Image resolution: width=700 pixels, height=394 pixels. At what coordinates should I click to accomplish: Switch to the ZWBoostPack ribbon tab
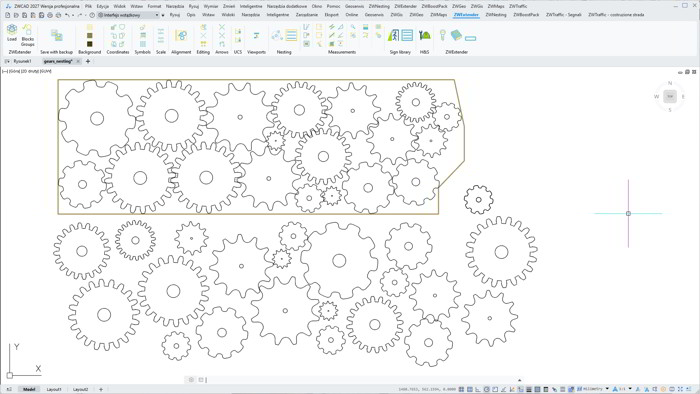coord(526,15)
